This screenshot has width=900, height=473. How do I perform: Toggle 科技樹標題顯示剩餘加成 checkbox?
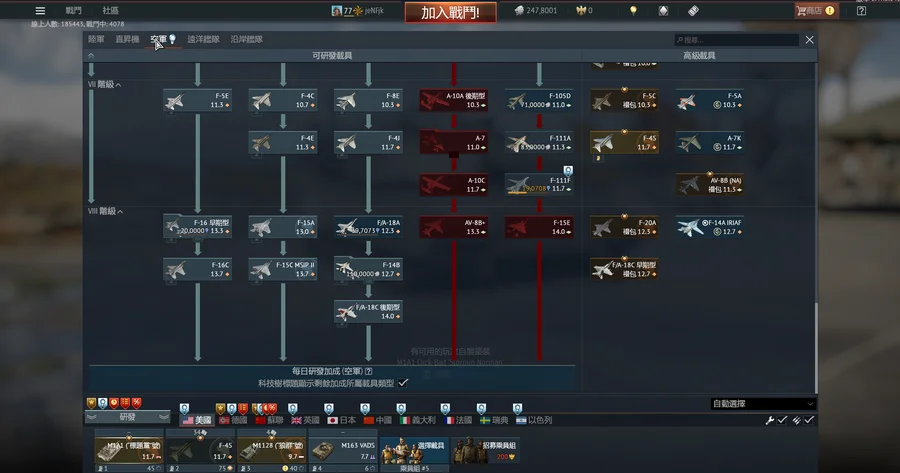click(404, 383)
